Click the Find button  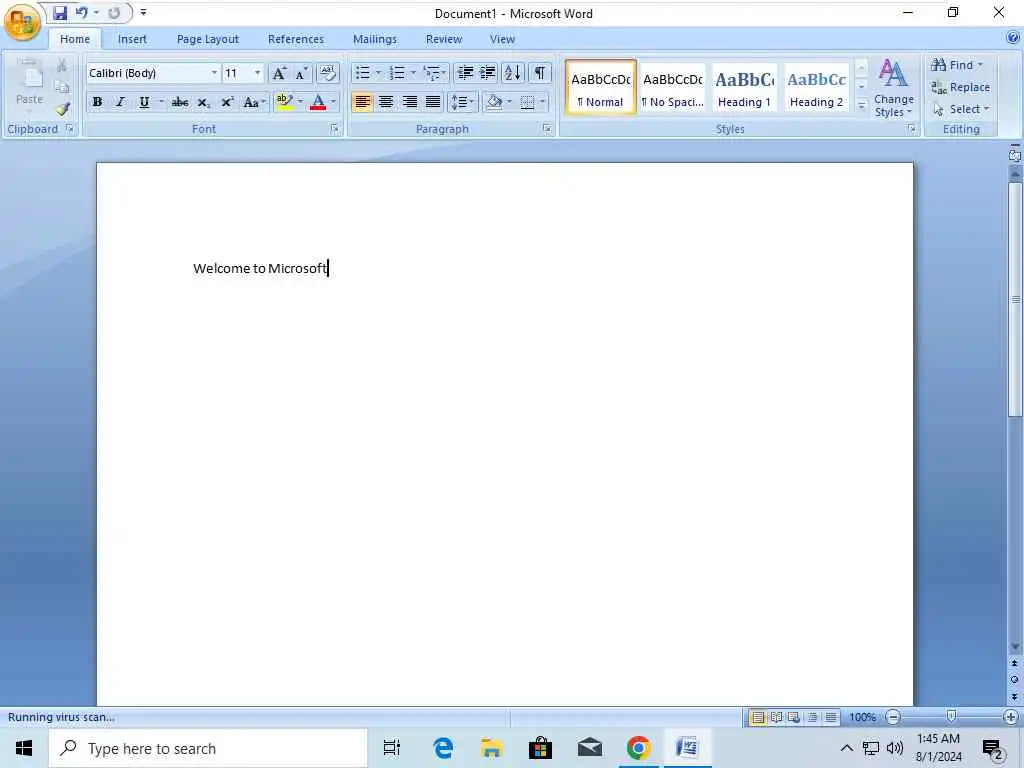(957, 65)
